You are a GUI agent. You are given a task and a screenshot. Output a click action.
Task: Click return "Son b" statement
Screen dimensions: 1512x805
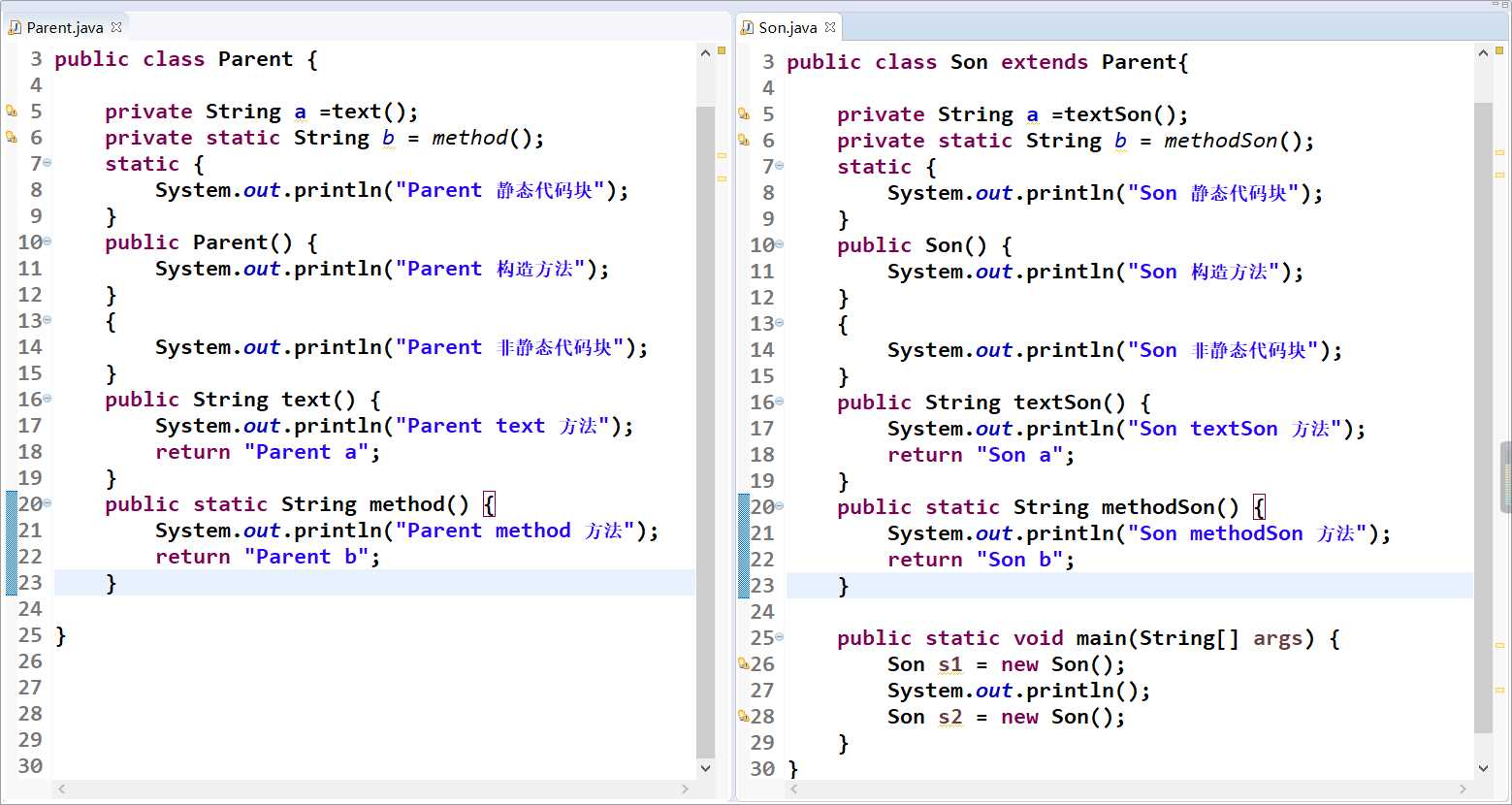[981, 560]
